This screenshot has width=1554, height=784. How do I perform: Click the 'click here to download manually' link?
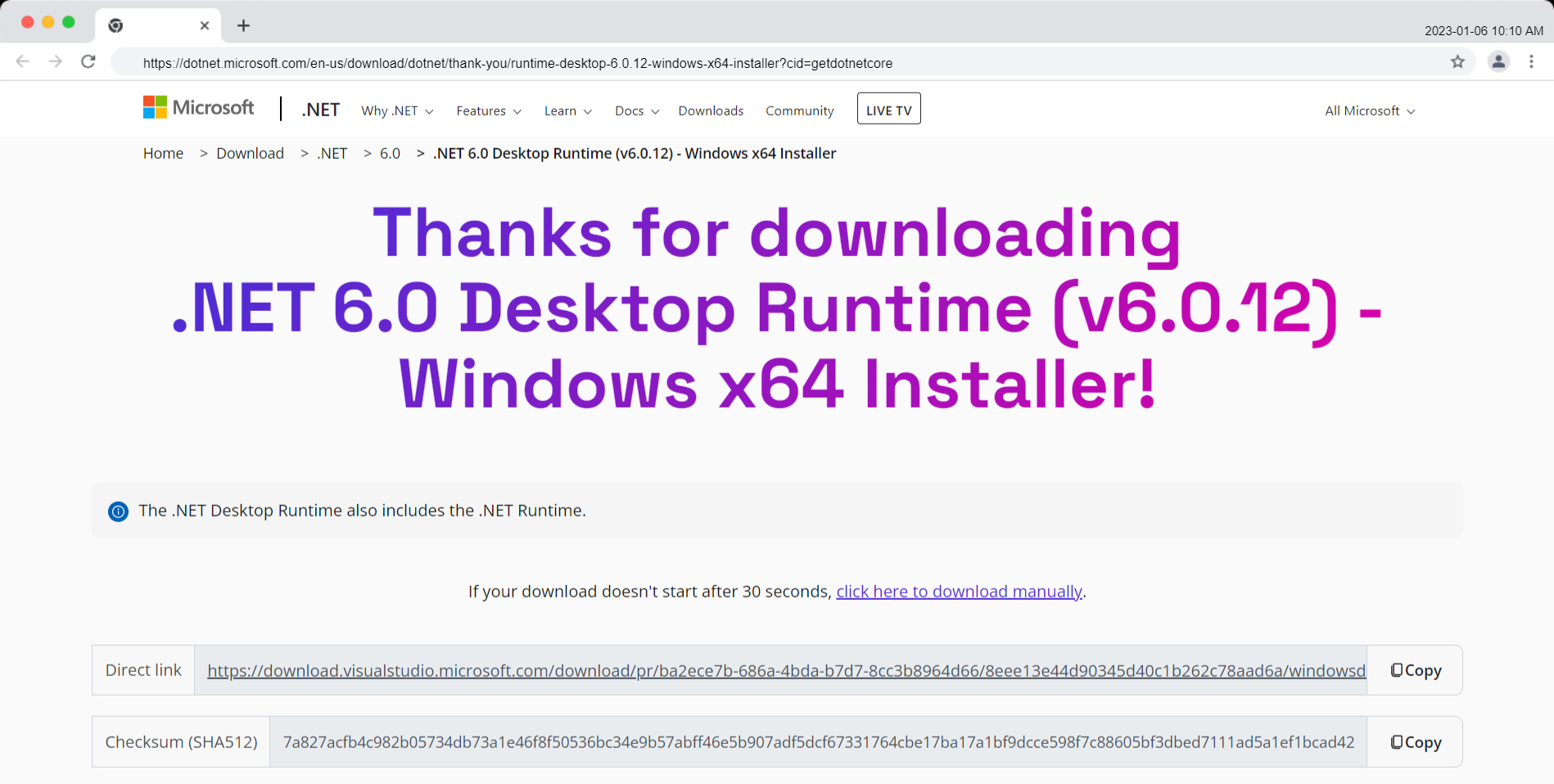(959, 592)
